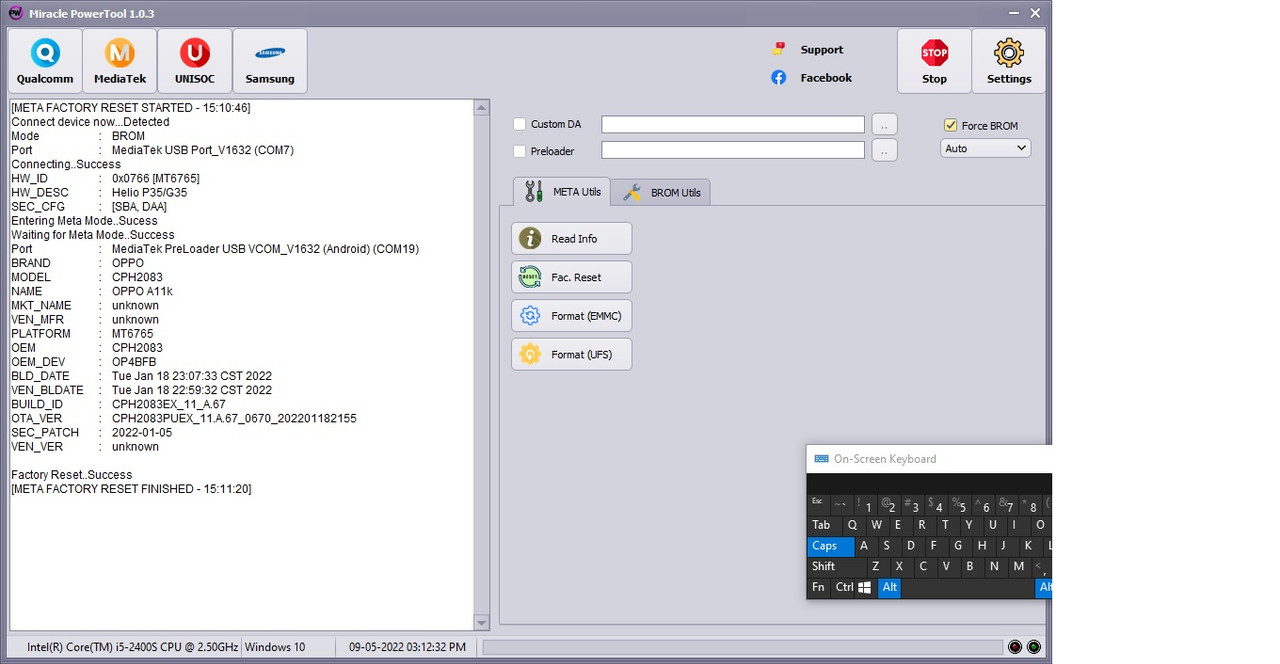1280x664 pixels.
Task: Click the Custom DA path field
Action: click(733, 124)
